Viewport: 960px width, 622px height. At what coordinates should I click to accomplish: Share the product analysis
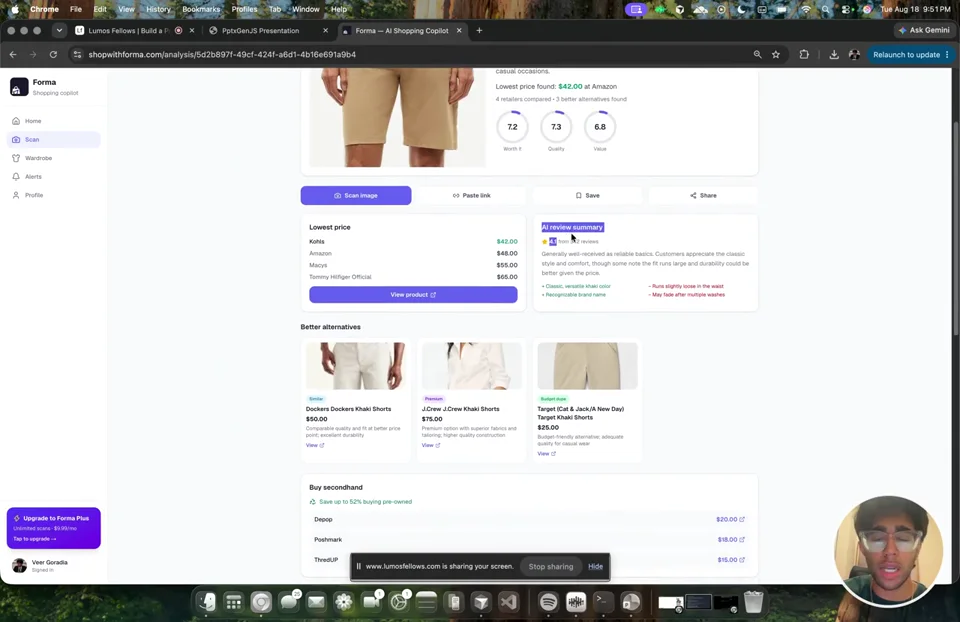(703, 195)
